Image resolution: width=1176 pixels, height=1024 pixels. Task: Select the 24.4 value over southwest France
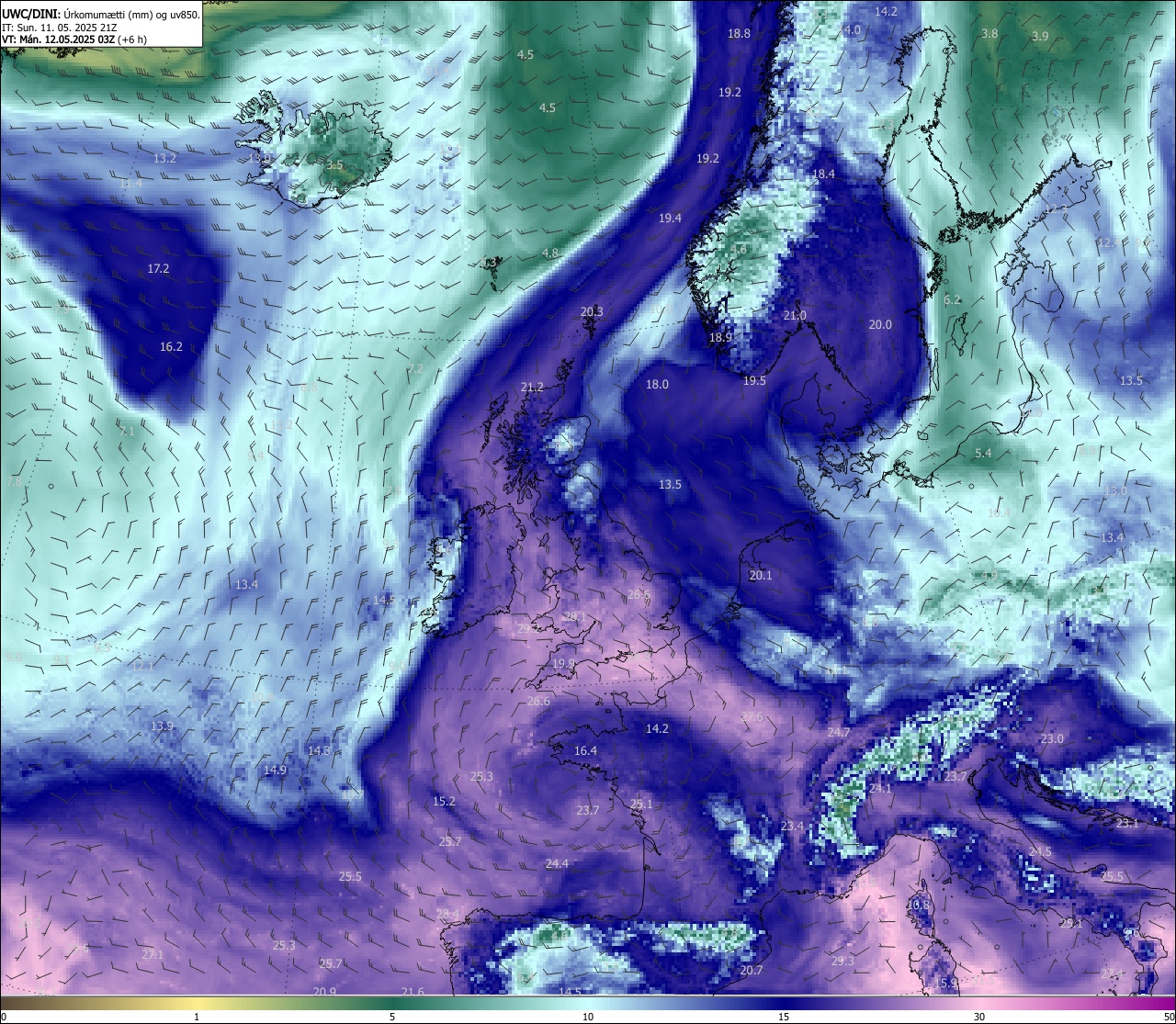click(x=557, y=864)
